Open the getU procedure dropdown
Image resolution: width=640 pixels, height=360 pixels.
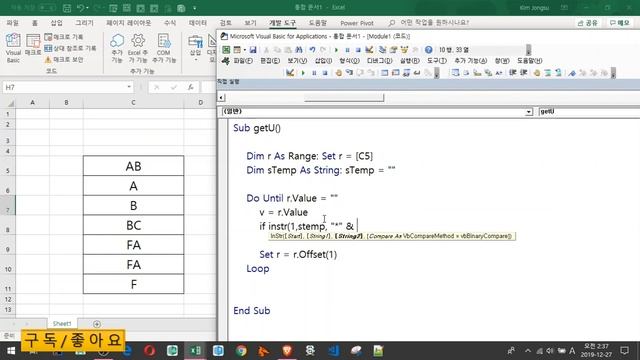(x=589, y=111)
